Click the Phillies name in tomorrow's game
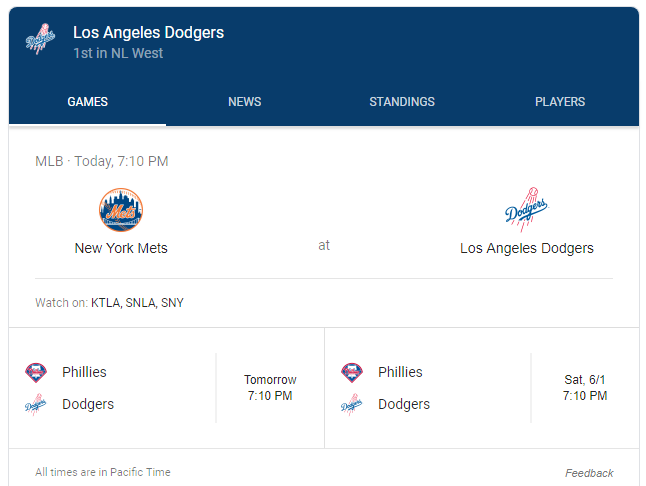This screenshot has width=646, height=486. tap(84, 372)
